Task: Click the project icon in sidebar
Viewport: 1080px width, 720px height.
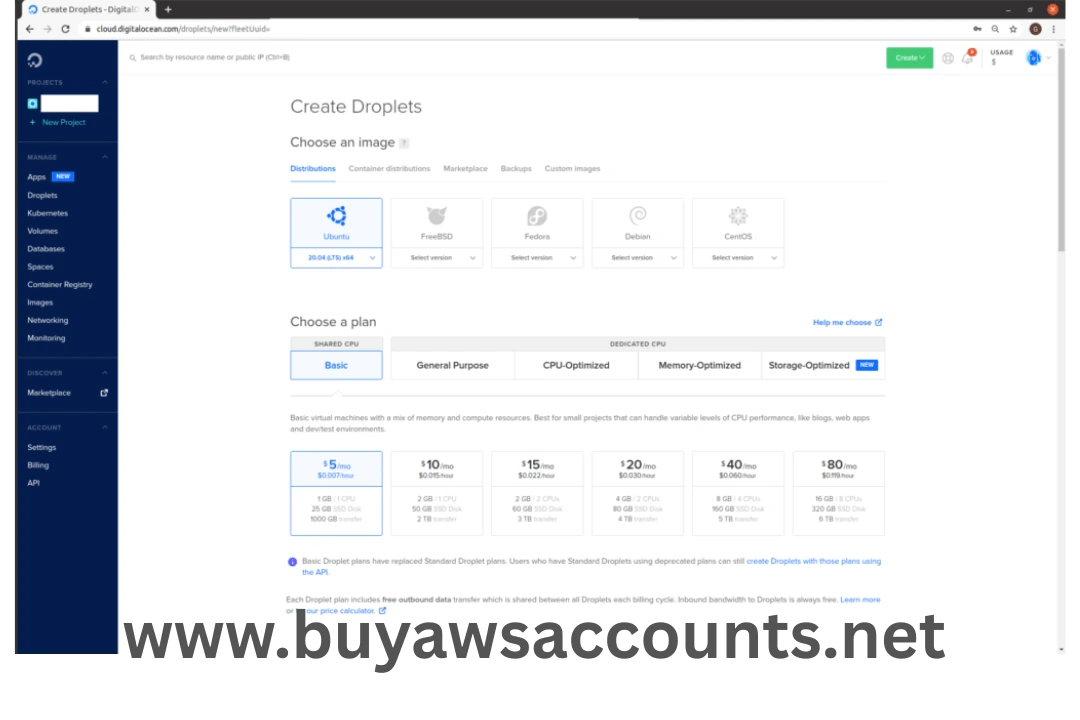Action: (x=32, y=103)
